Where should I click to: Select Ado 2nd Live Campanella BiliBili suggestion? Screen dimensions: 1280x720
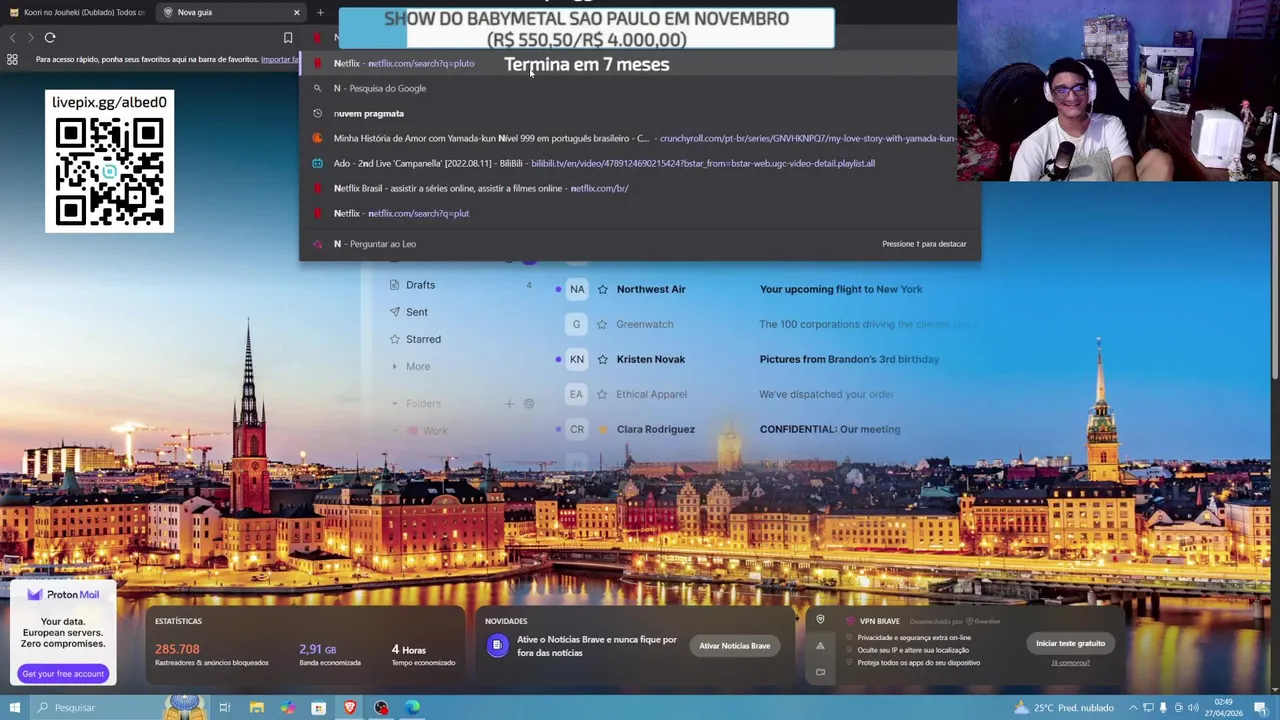640,163
